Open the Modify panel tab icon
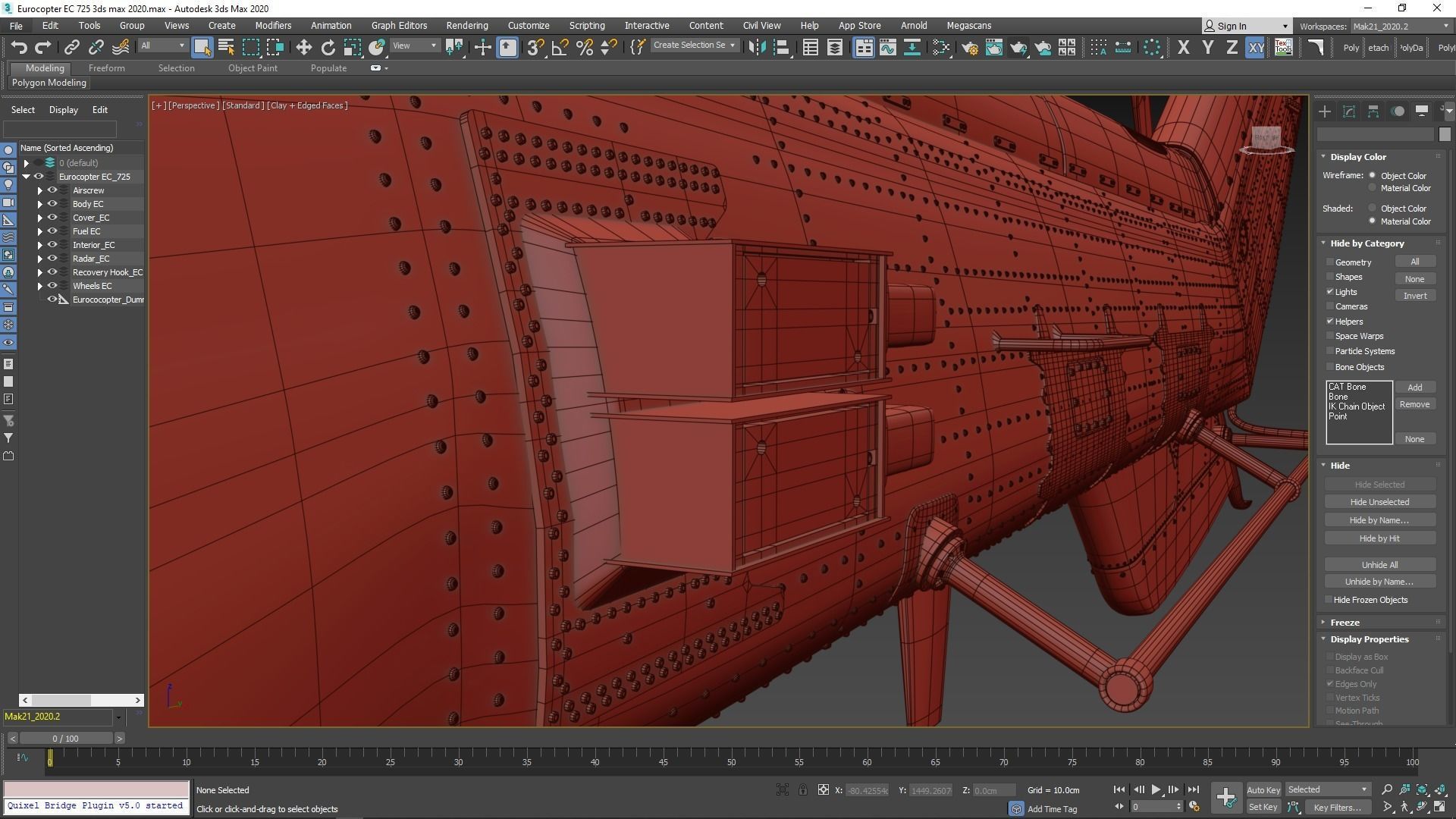 [1348, 111]
